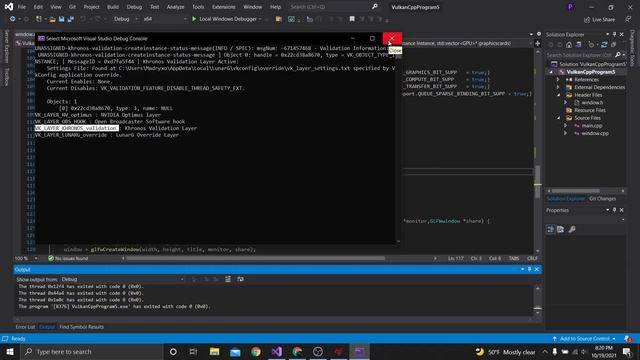
Task: Click the Output panel vertical scrollbar
Action: tap(538, 299)
